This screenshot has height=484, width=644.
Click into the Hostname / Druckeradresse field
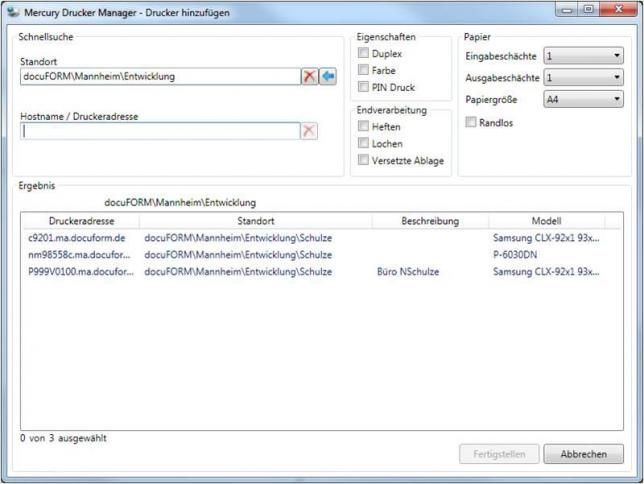160,131
